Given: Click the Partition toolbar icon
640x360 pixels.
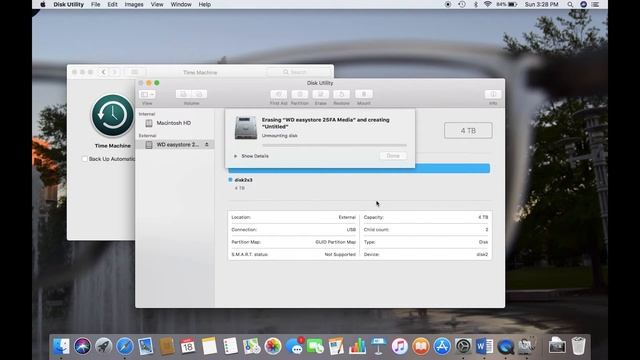Looking at the screenshot, I should click(x=300, y=94).
